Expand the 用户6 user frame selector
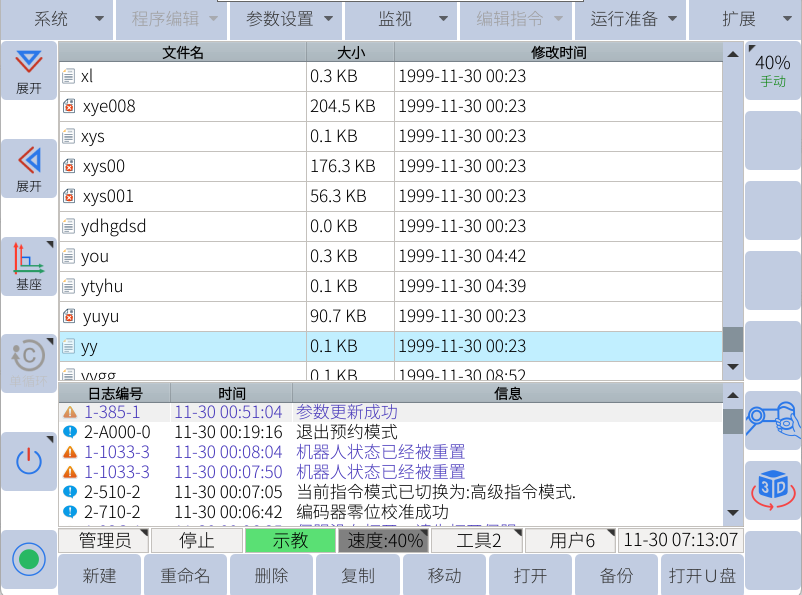This screenshot has width=802, height=595. point(568,541)
